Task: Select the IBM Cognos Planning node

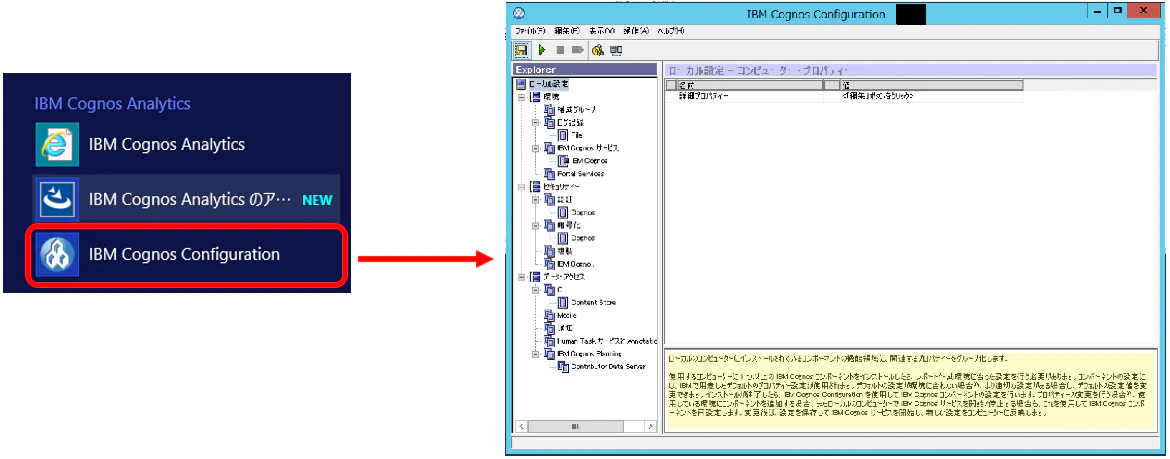Action: click(x=589, y=354)
